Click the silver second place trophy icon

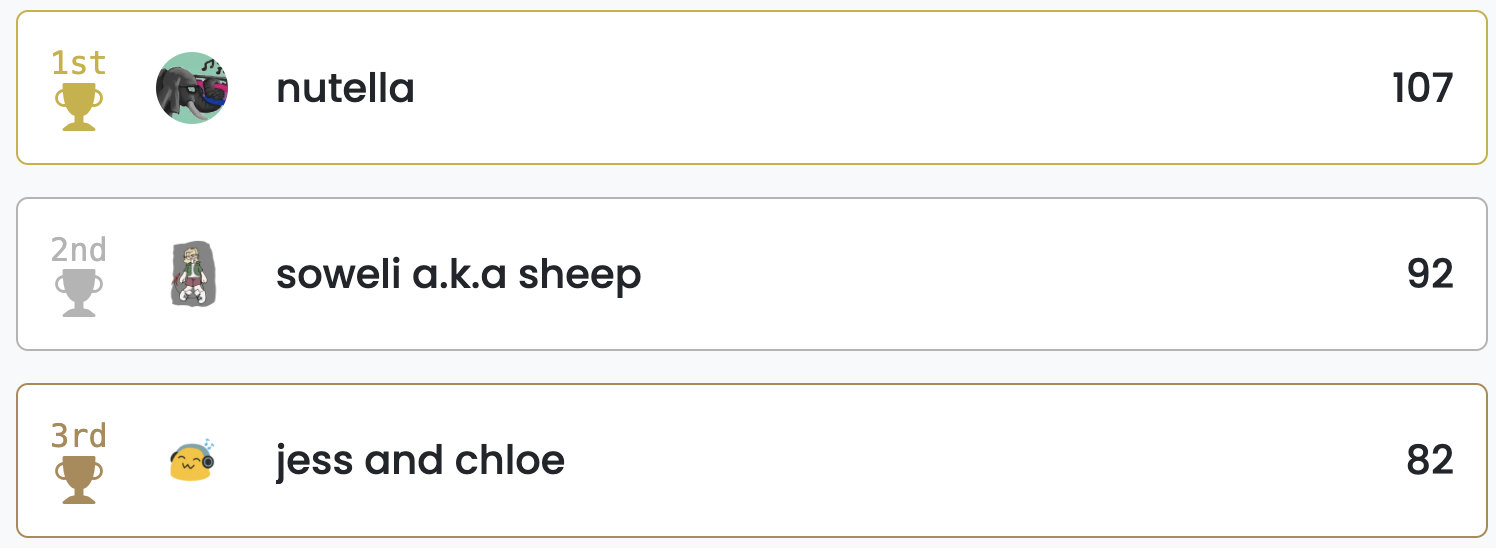pos(79,293)
